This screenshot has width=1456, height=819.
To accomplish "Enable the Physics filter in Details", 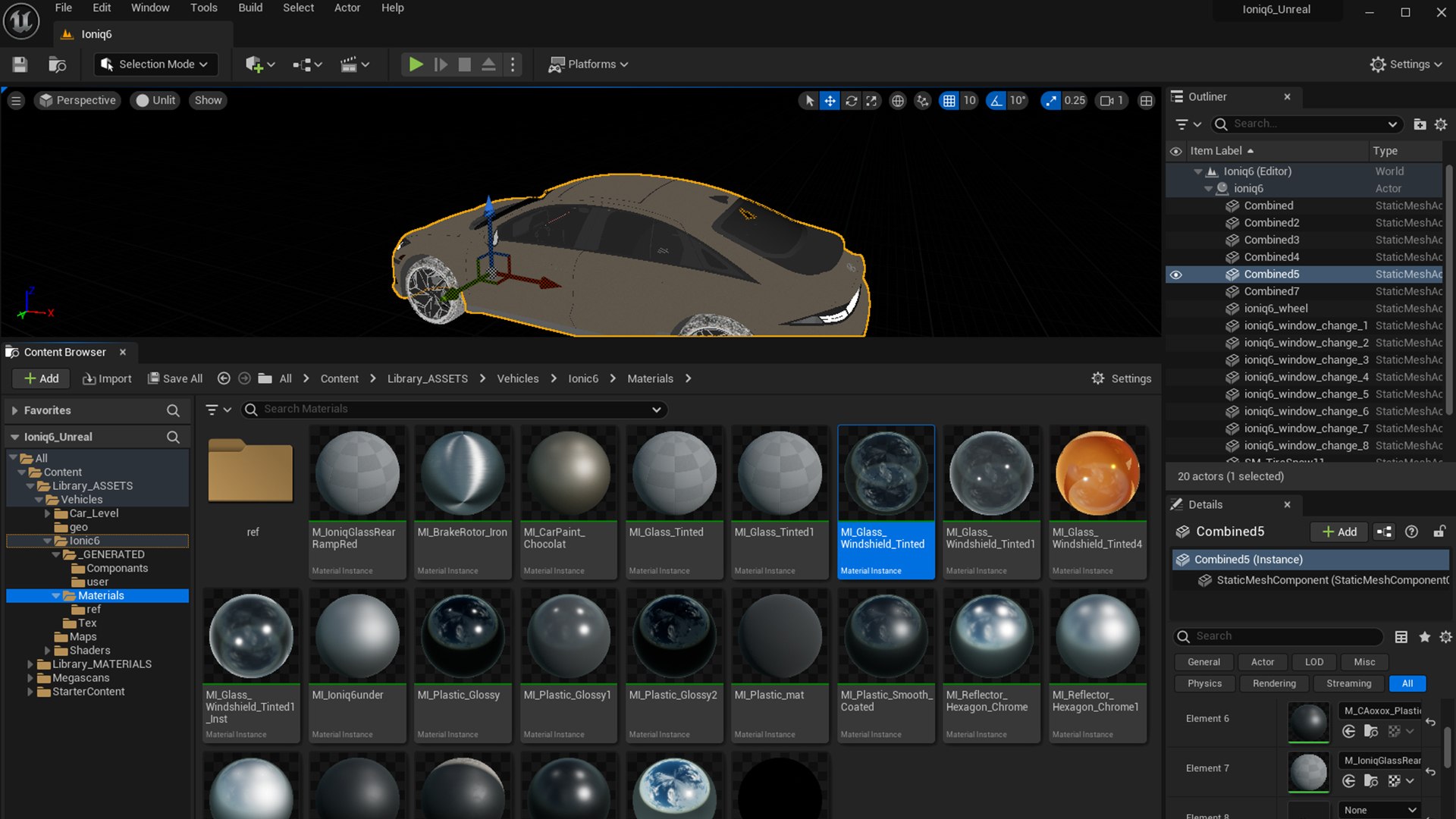I will coord(1204,683).
